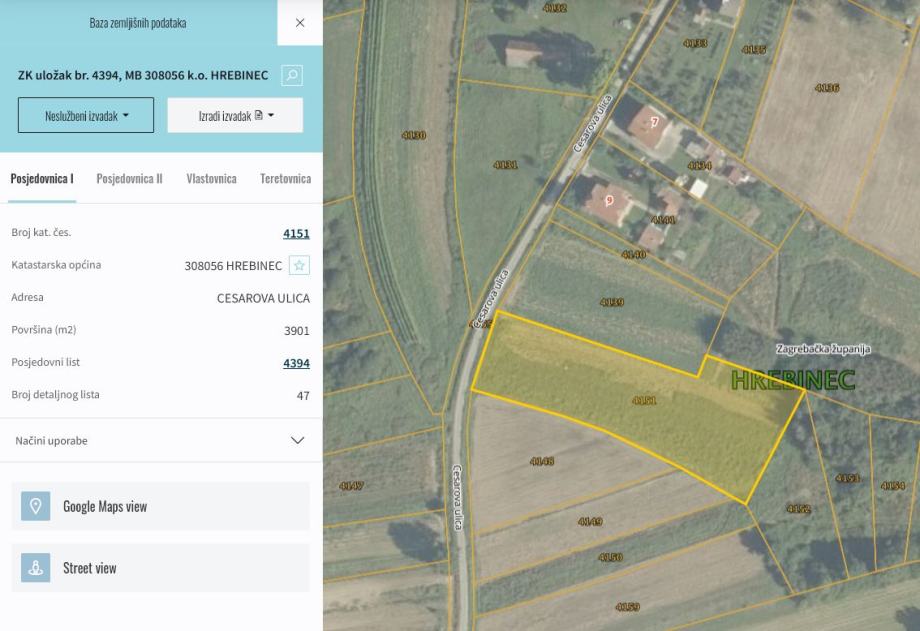Expand the Načini uporabe section
The height and width of the screenshot is (631, 920).
(x=160, y=440)
